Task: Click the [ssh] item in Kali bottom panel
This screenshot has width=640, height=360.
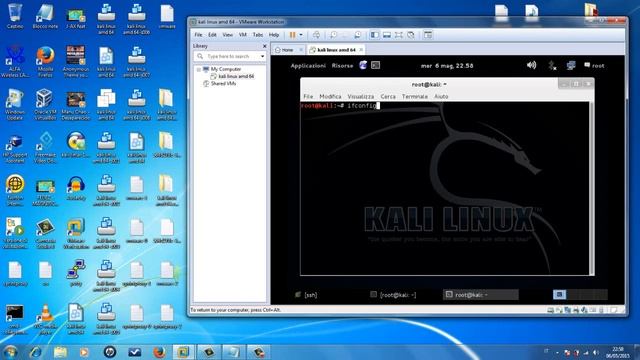Action: 306,295
